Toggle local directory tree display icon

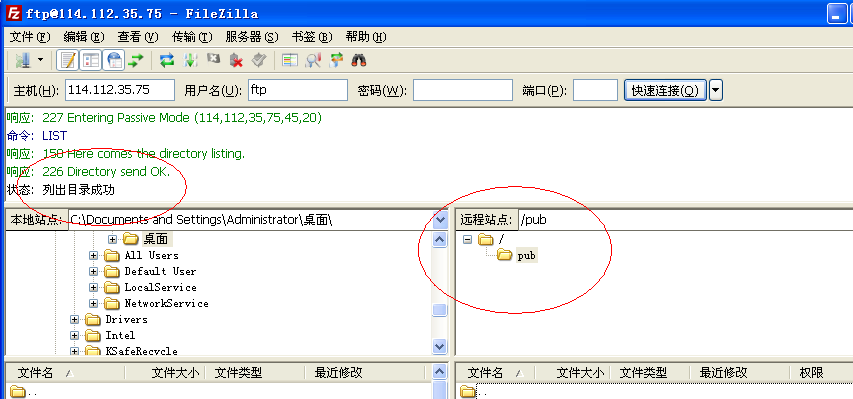tap(91, 60)
